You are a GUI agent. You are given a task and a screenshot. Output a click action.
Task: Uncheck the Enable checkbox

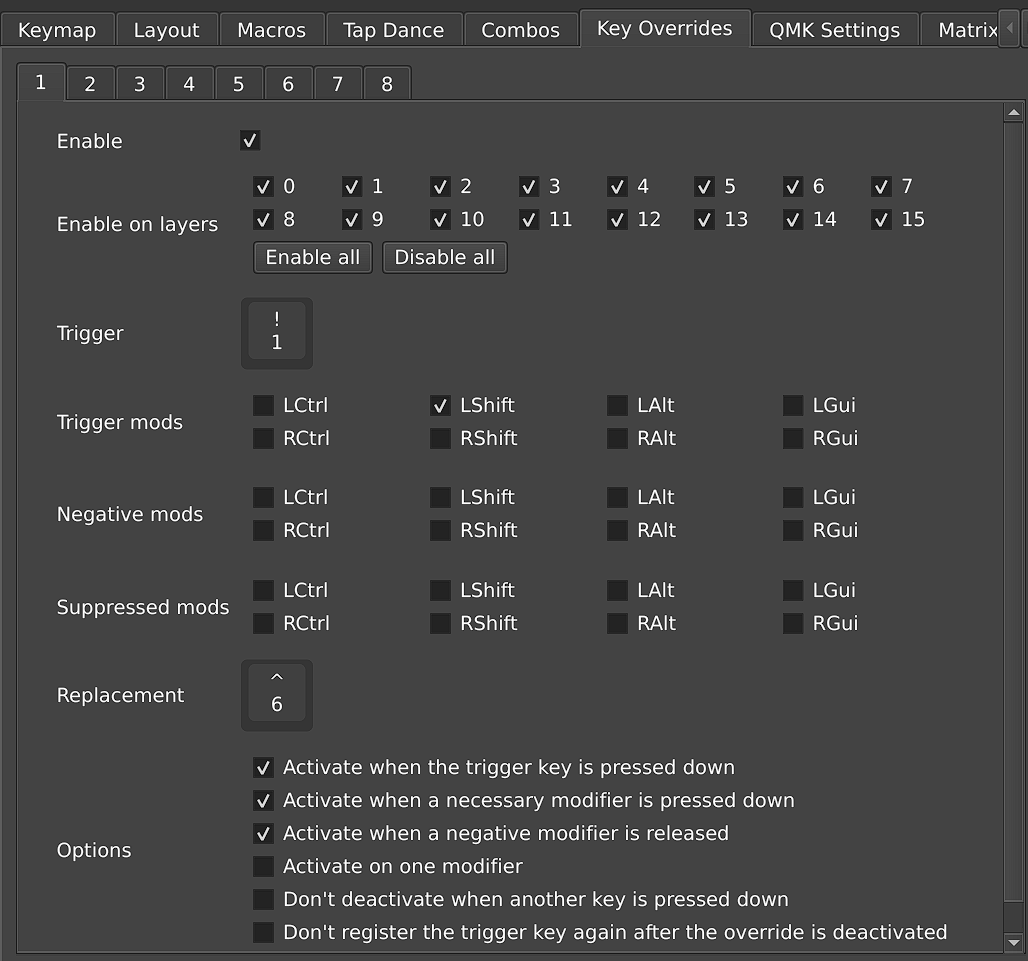250,140
